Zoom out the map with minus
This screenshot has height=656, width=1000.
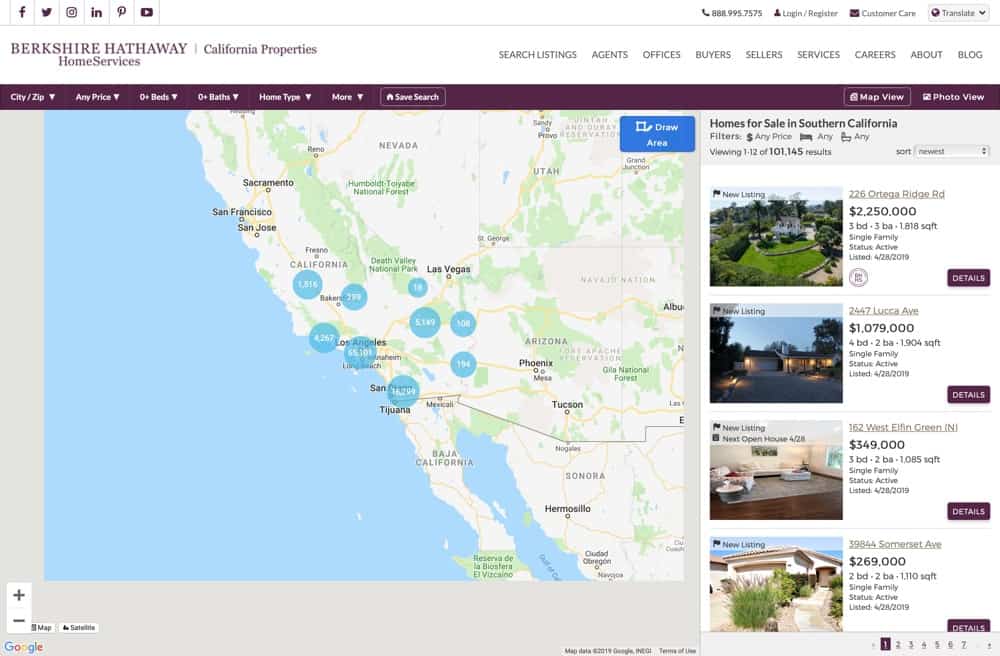coord(19,620)
